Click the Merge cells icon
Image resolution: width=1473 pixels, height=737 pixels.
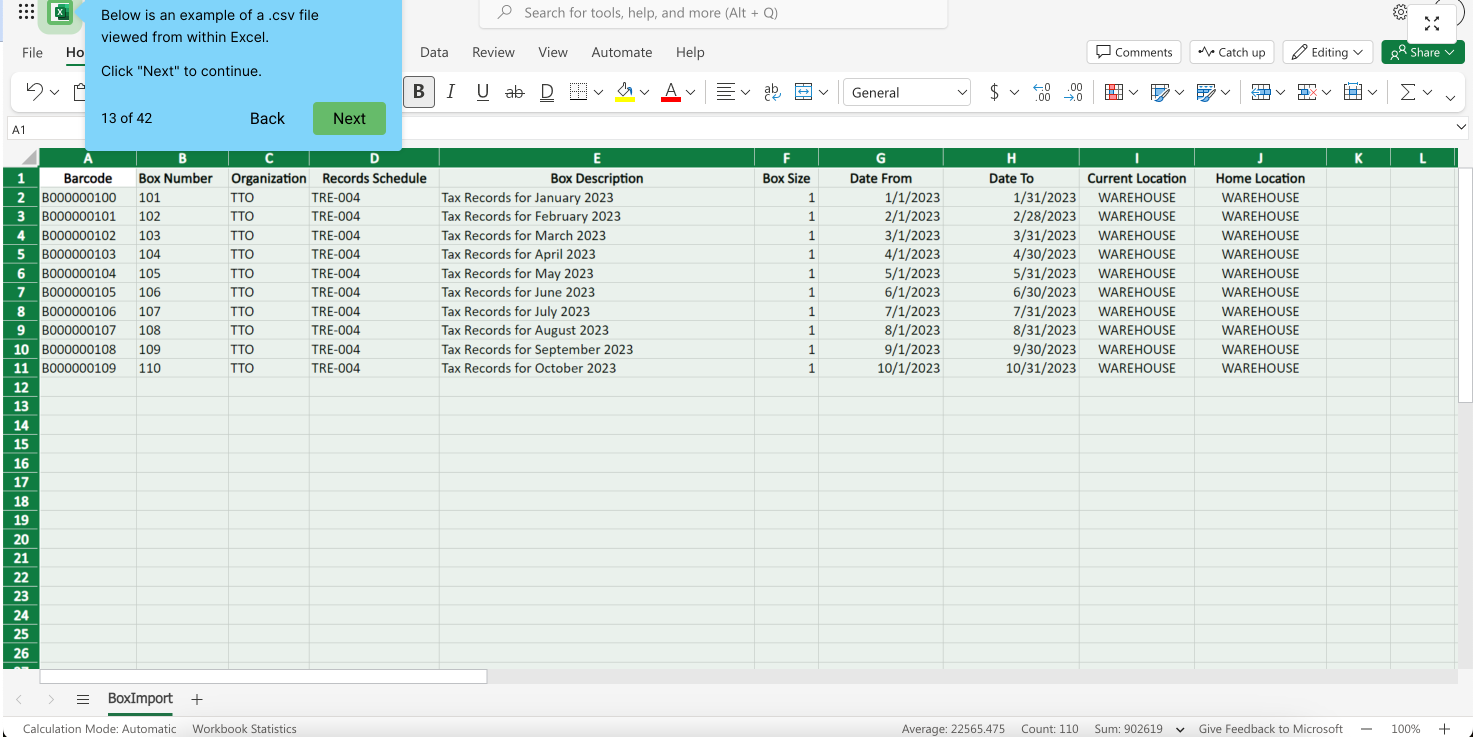click(803, 92)
